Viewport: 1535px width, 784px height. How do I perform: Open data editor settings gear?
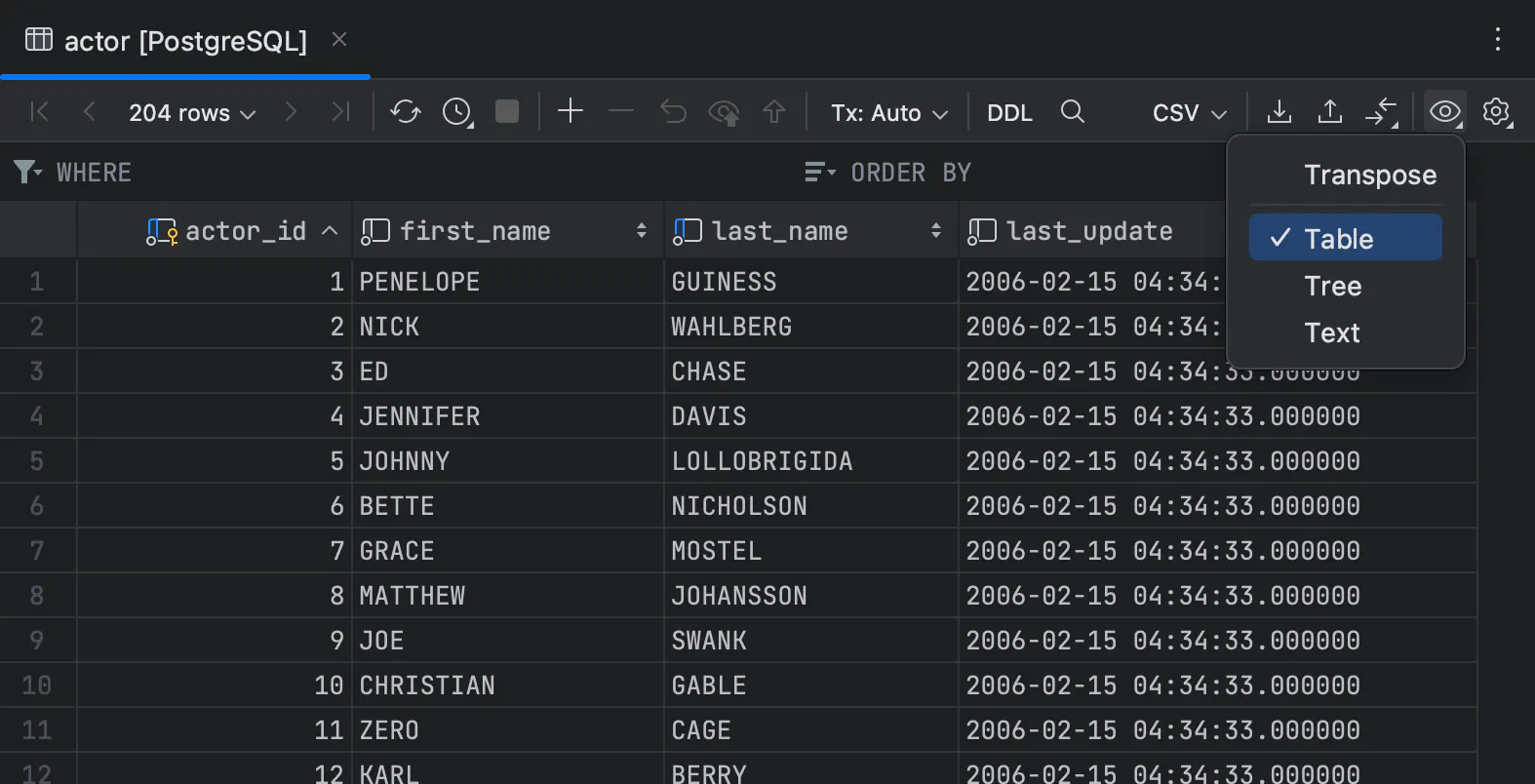click(1497, 113)
